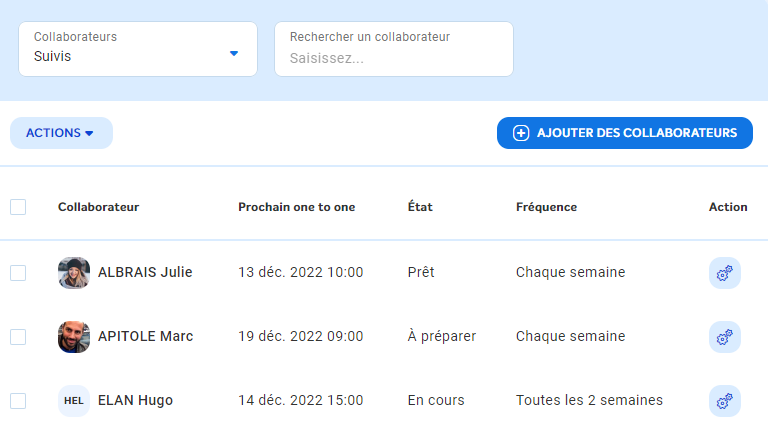Click the plus icon in Ajouter button
The image size is (768, 430).
tap(521, 133)
